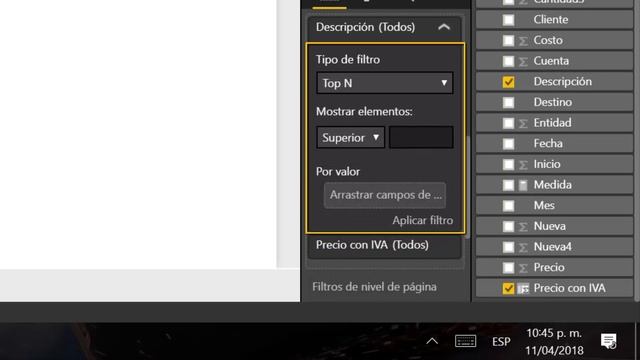Click the sigma icon beside Nueva4
640x360 pixels.
pyautogui.click(x=523, y=247)
